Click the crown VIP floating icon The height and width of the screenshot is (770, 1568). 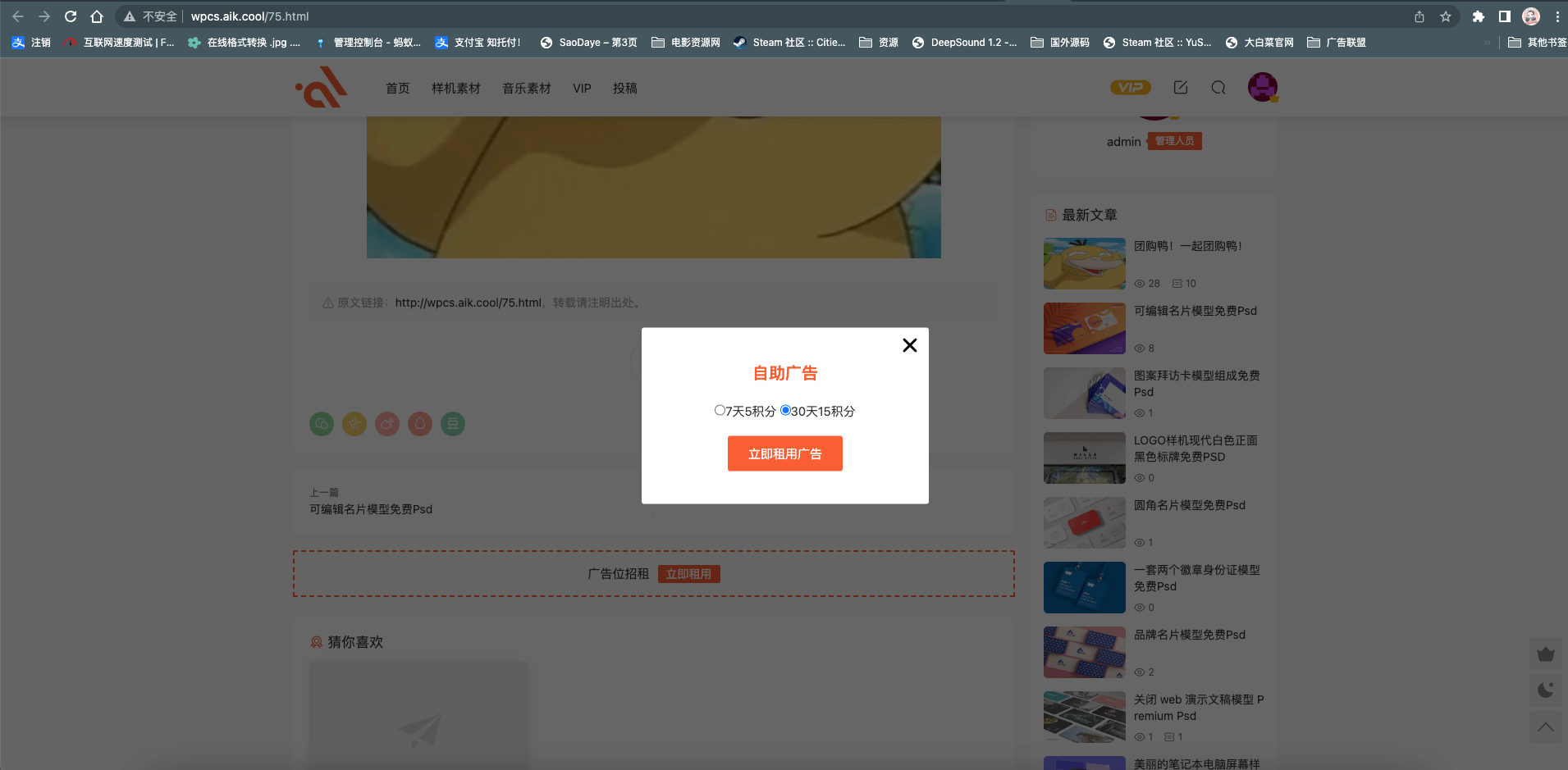(1546, 654)
